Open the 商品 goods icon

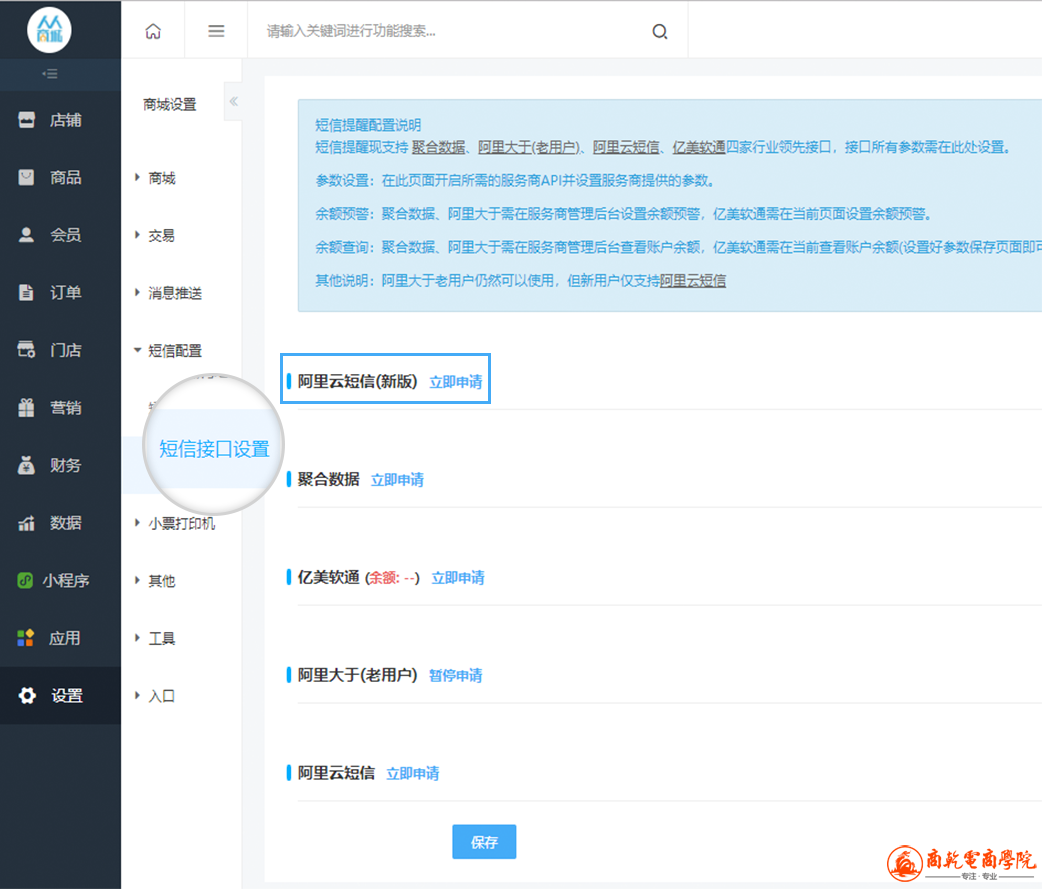coord(27,177)
